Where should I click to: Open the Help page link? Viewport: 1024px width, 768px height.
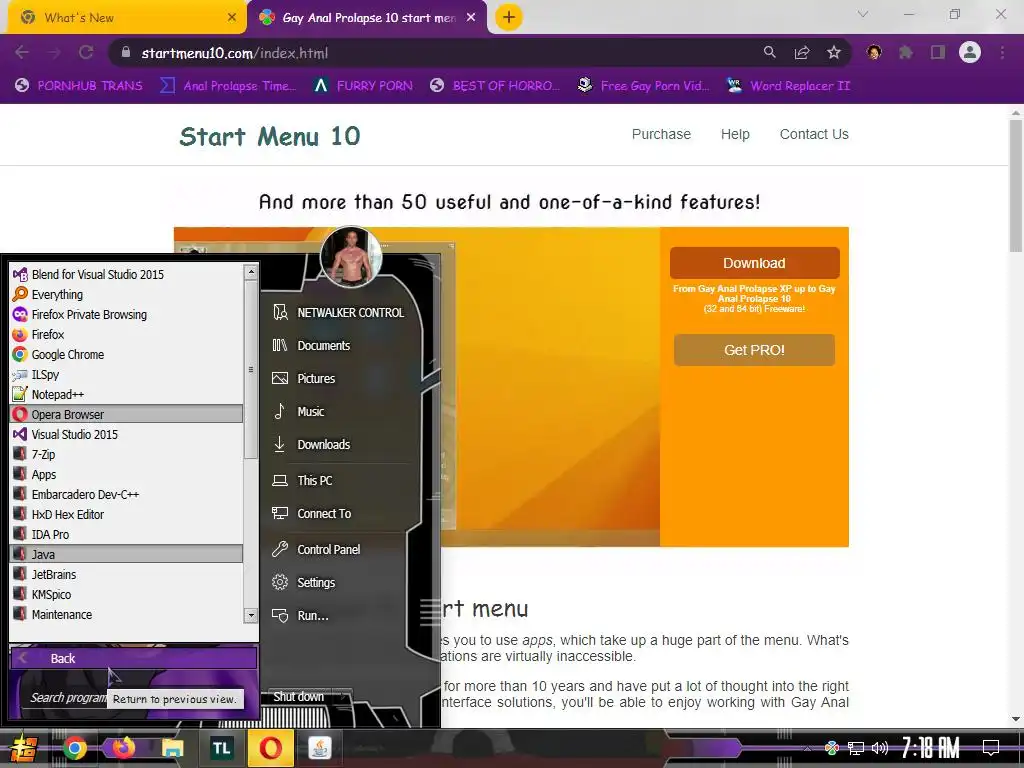point(735,134)
